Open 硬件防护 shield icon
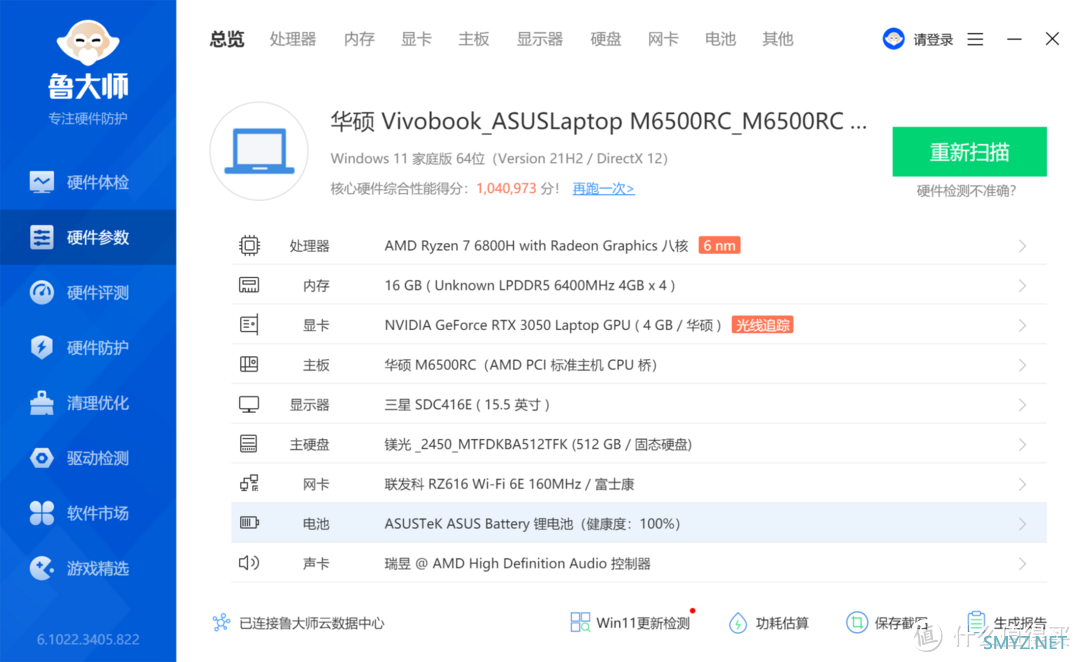Viewport: 1080px width, 662px height. (x=41, y=347)
